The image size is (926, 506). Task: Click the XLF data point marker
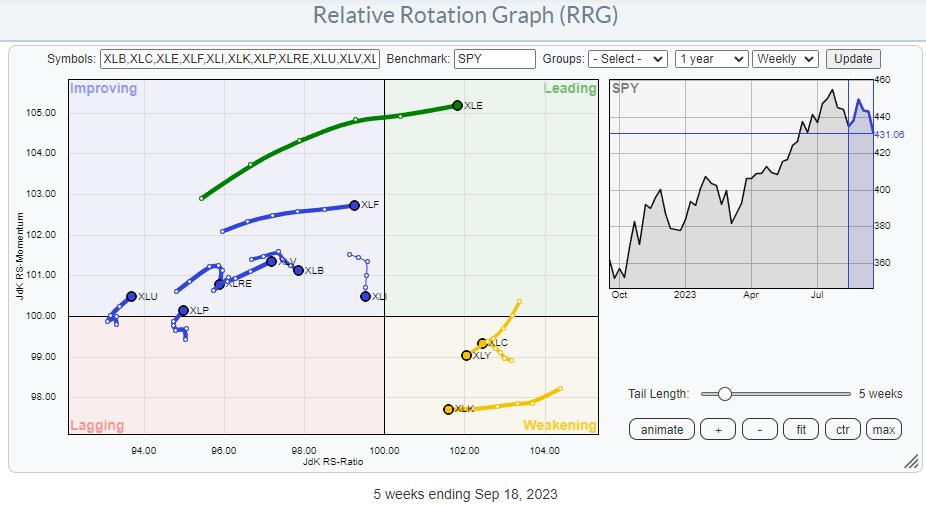pyautogui.click(x=354, y=205)
